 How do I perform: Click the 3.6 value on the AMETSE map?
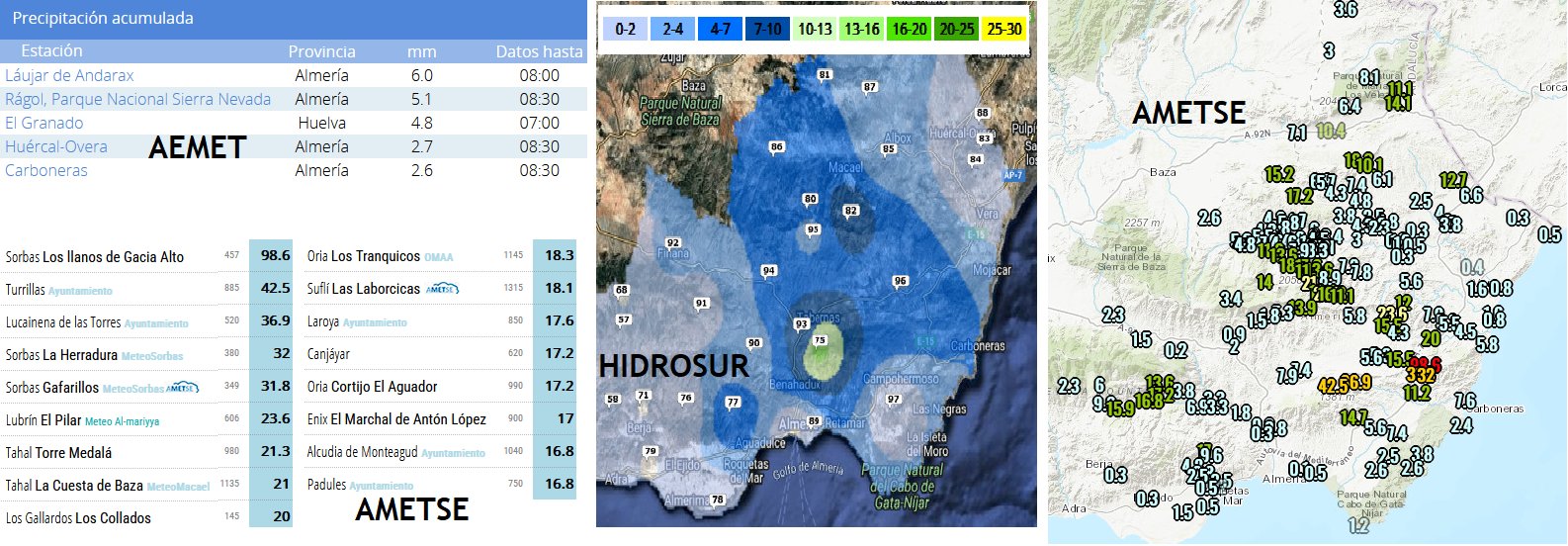pos(1346,10)
